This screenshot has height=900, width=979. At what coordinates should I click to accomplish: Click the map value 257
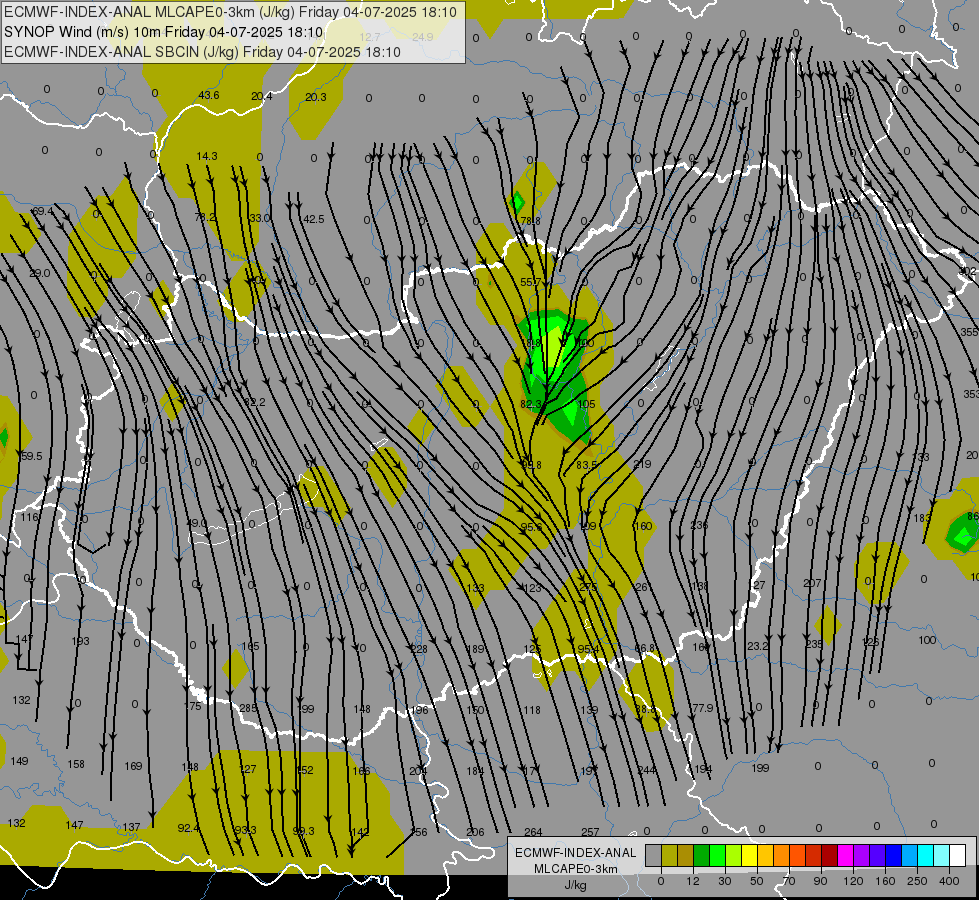[x=590, y=833]
